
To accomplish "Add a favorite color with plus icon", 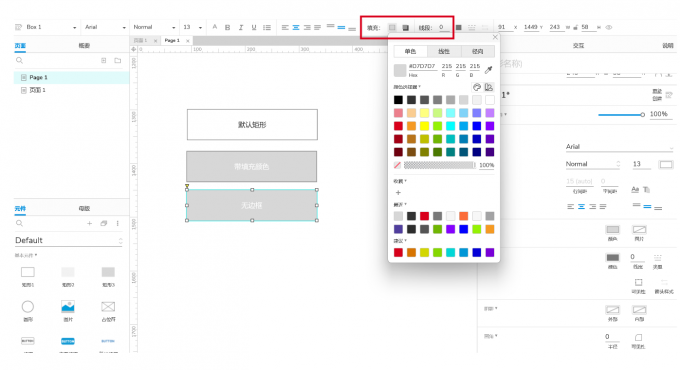I will pyautogui.click(x=398, y=193).
